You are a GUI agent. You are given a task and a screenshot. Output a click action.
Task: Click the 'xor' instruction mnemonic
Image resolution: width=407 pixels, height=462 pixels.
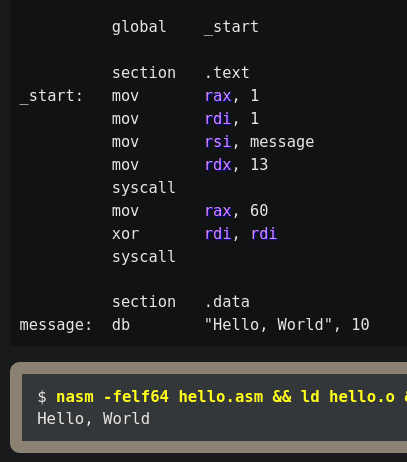[x=125, y=234]
